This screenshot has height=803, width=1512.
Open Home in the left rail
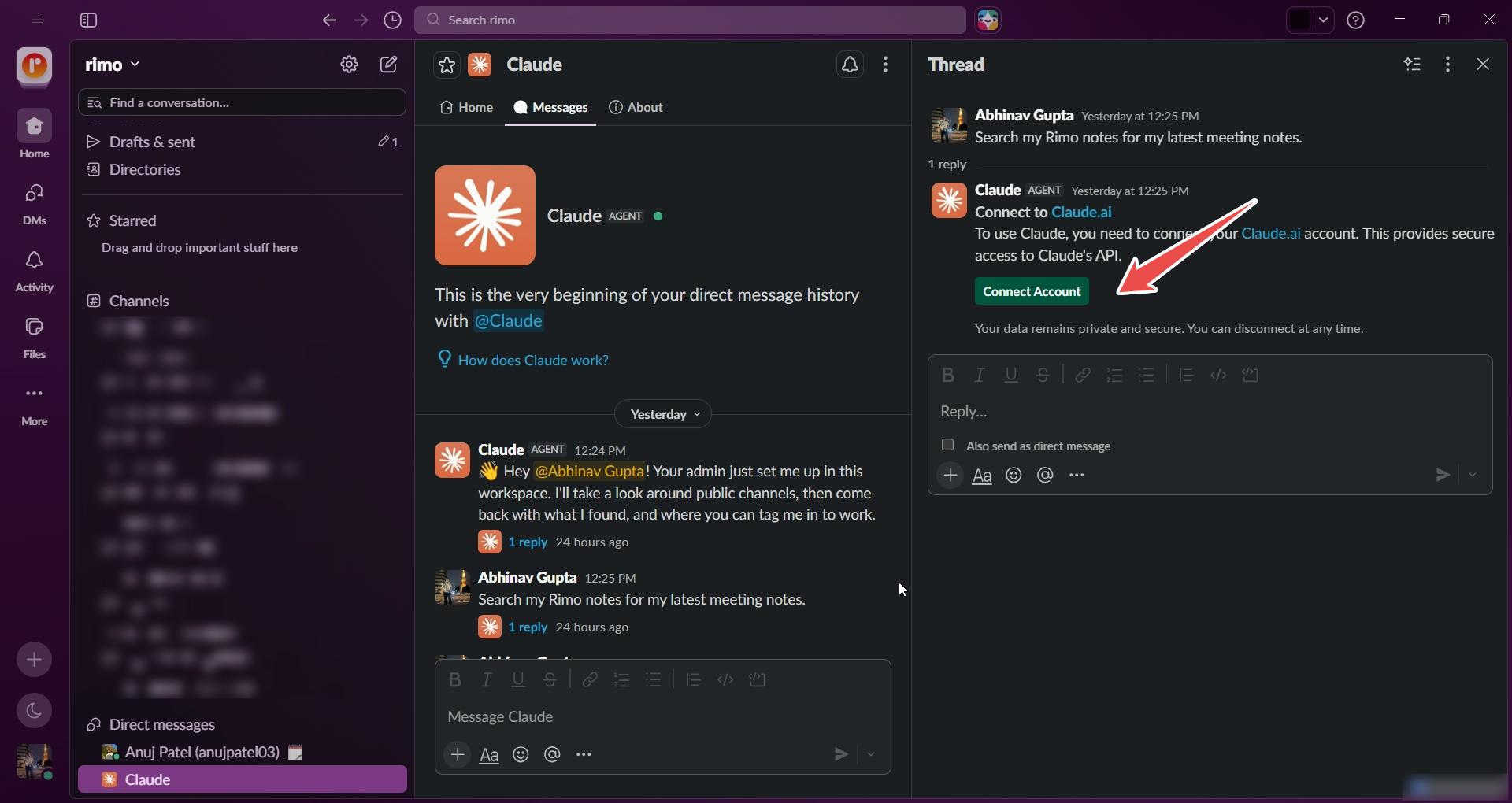(x=34, y=134)
